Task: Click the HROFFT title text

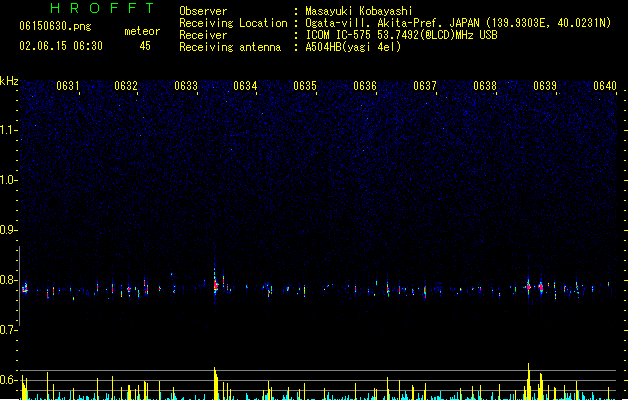Action: pyautogui.click(x=102, y=8)
